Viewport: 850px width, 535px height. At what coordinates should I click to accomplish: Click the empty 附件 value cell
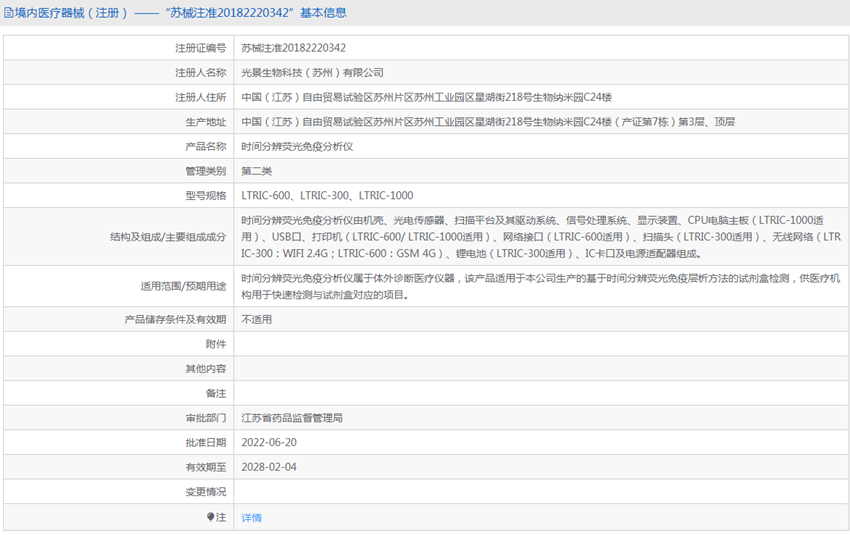pyautogui.click(x=540, y=343)
